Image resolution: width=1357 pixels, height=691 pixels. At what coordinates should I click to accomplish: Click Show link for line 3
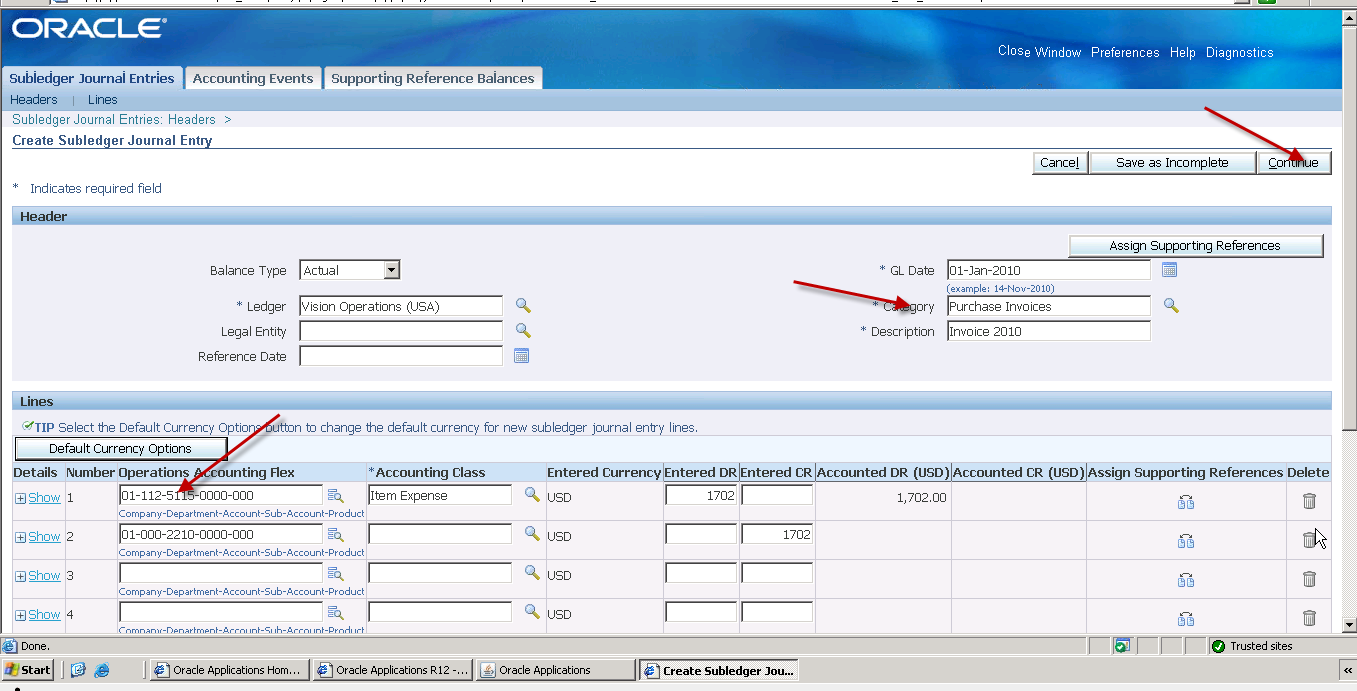tap(44, 576)
